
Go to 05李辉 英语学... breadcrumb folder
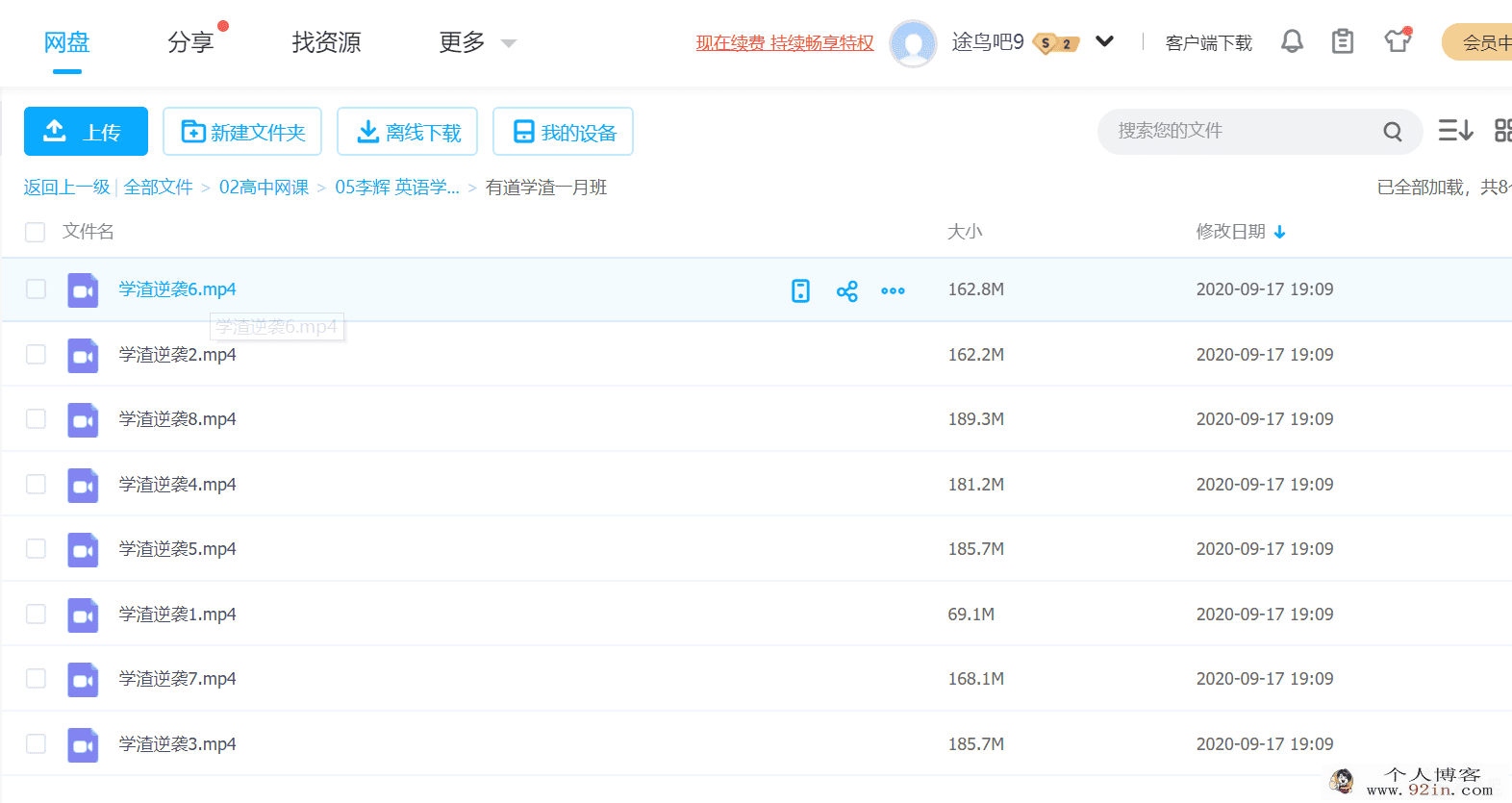coord(397,188)
